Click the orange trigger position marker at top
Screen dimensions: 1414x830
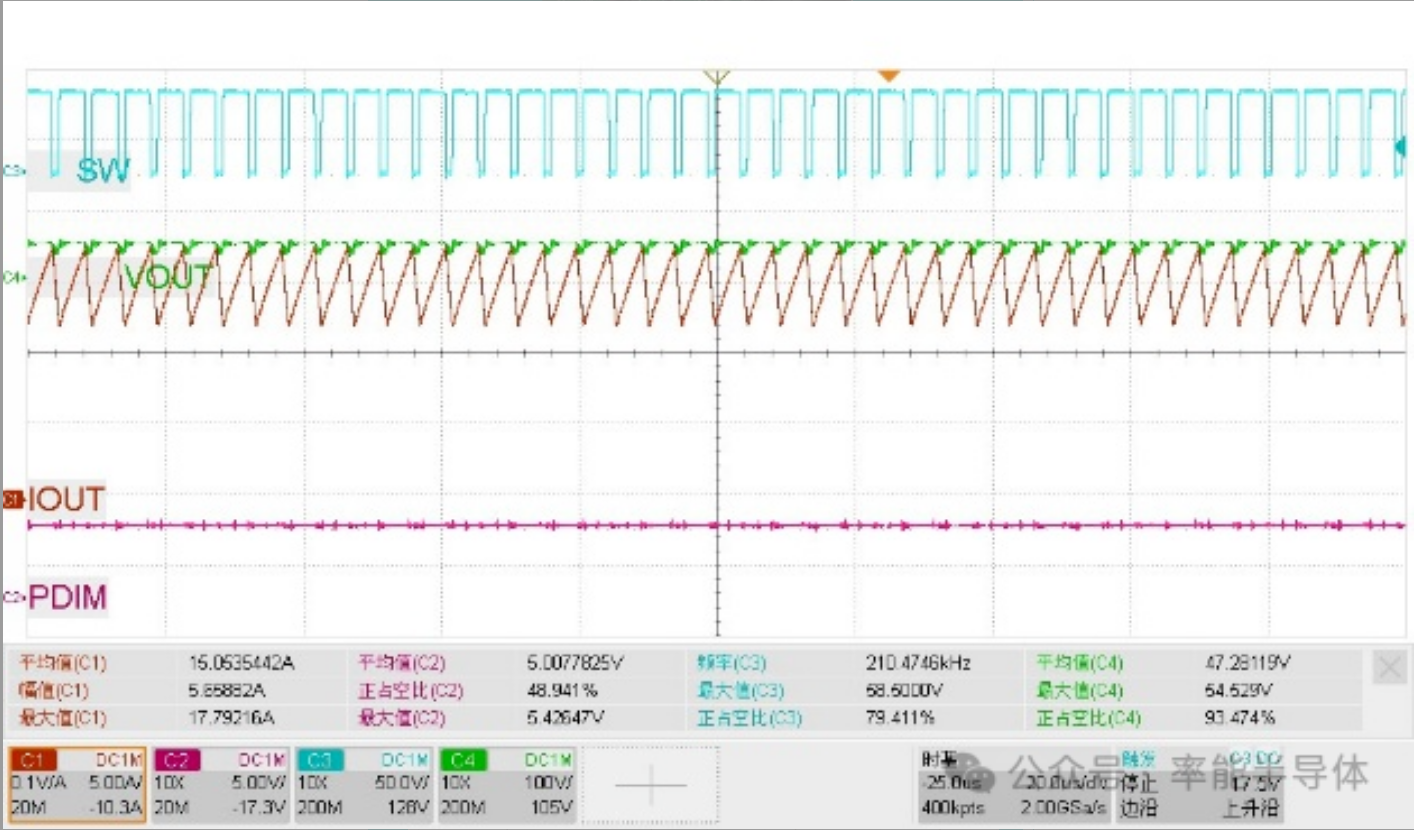tap(888, 76)
